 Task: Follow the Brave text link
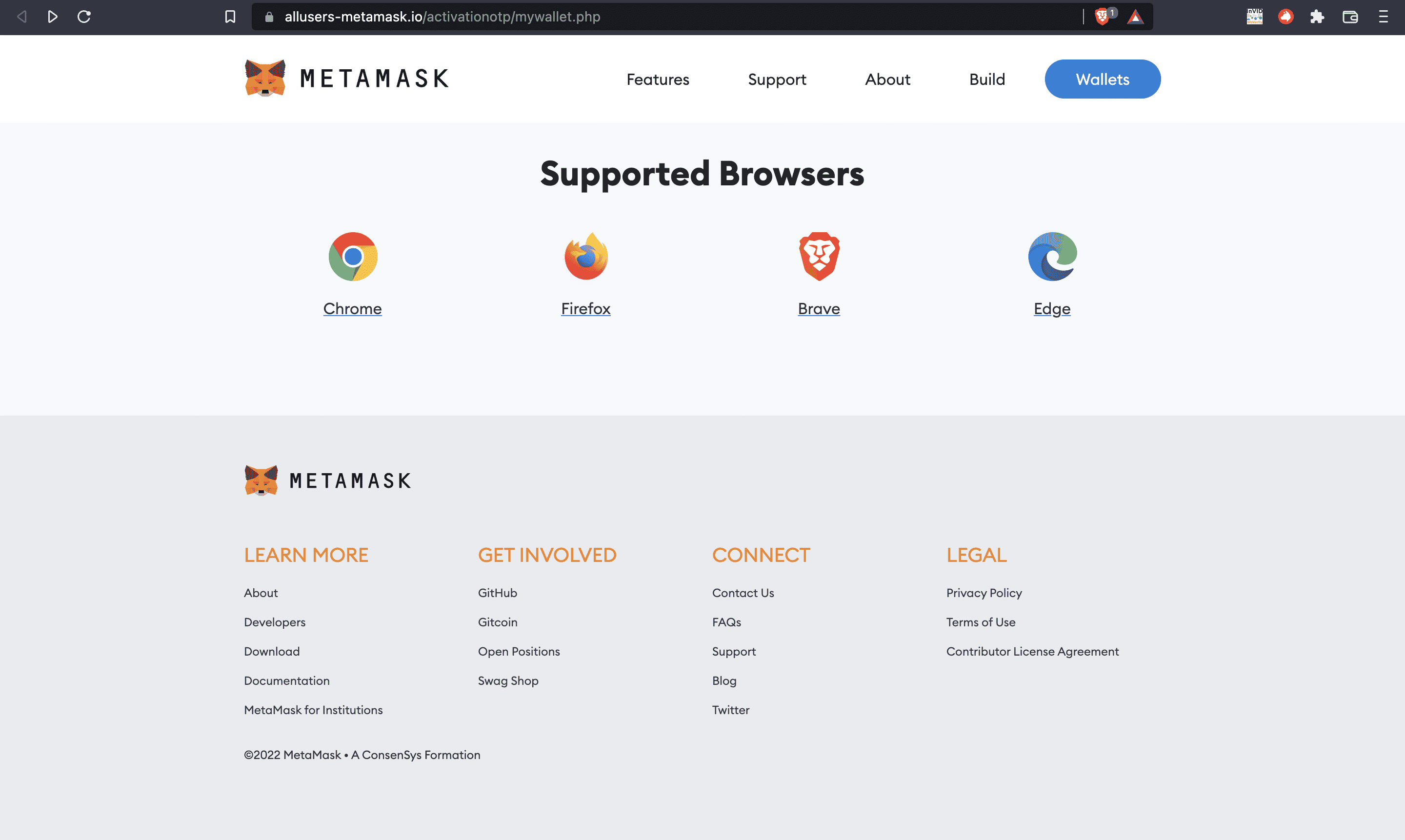pyautogui.click(x=819, y=308)
